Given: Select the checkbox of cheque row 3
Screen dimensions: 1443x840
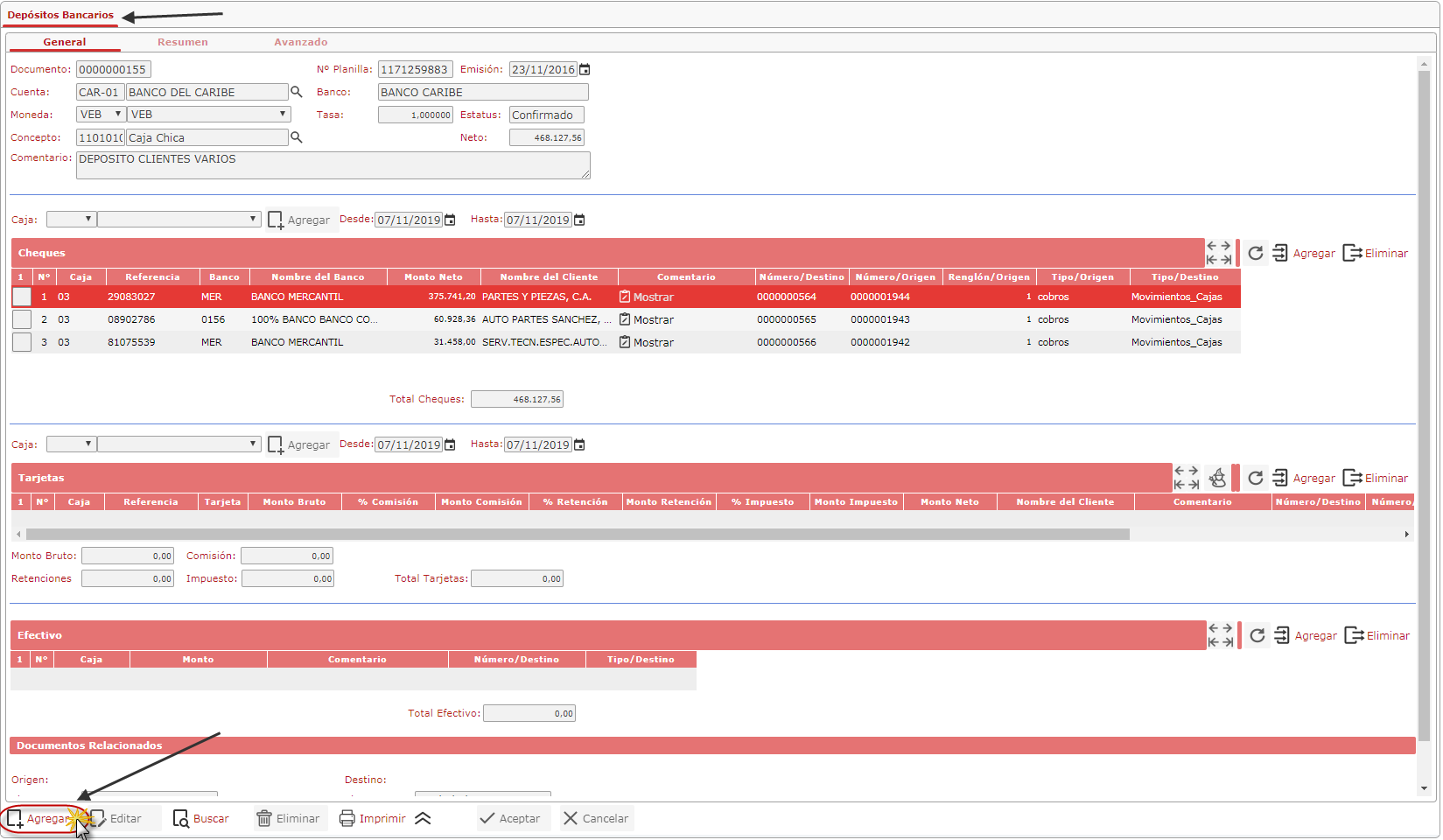Looking at the screenshot, I should 22,342.
